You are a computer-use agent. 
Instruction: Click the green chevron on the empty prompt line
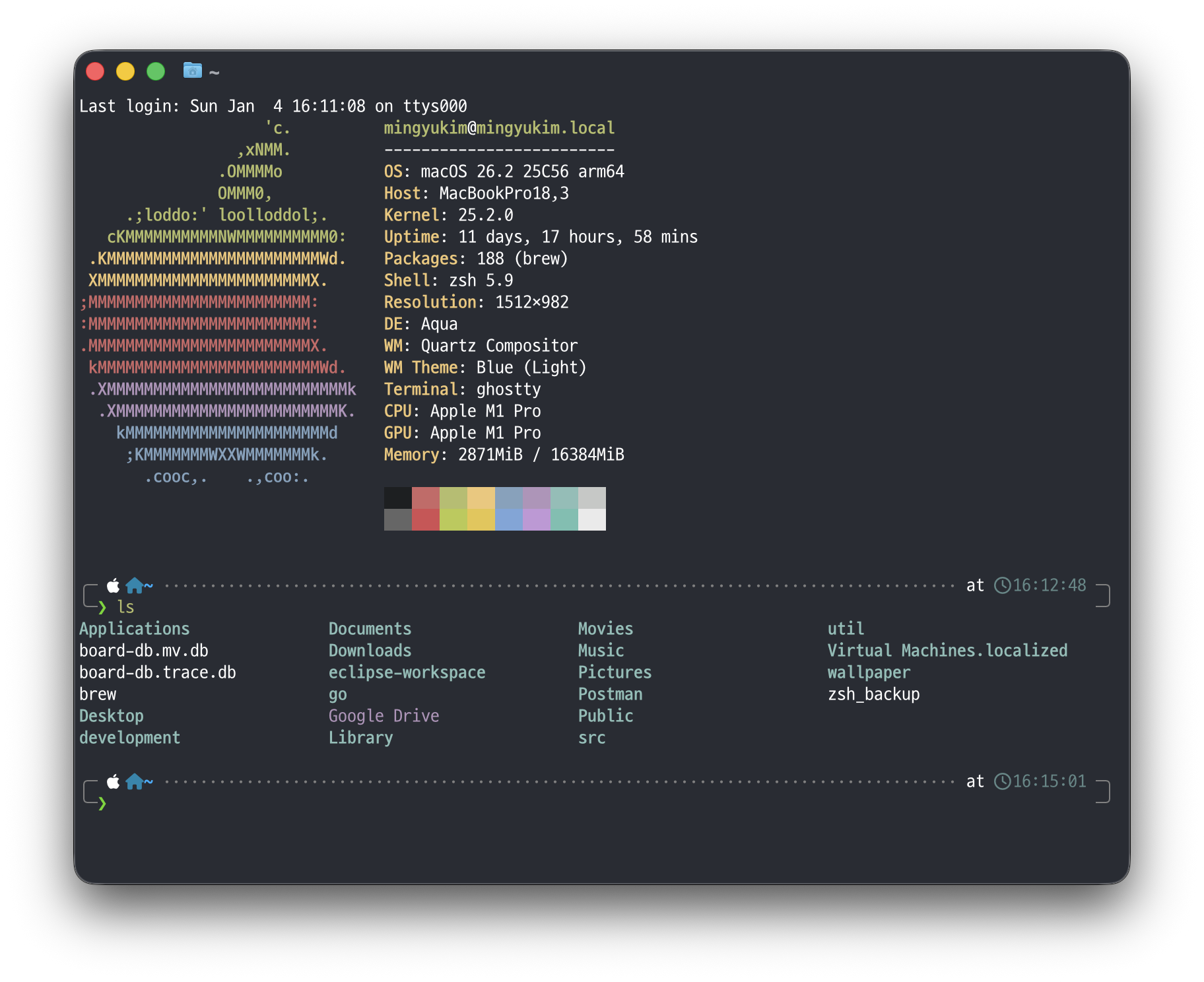click(x=102, y=803)
